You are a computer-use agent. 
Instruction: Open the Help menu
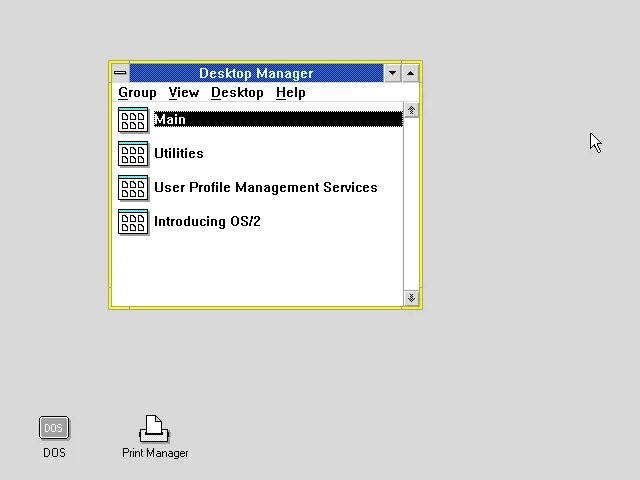[291, 93]
